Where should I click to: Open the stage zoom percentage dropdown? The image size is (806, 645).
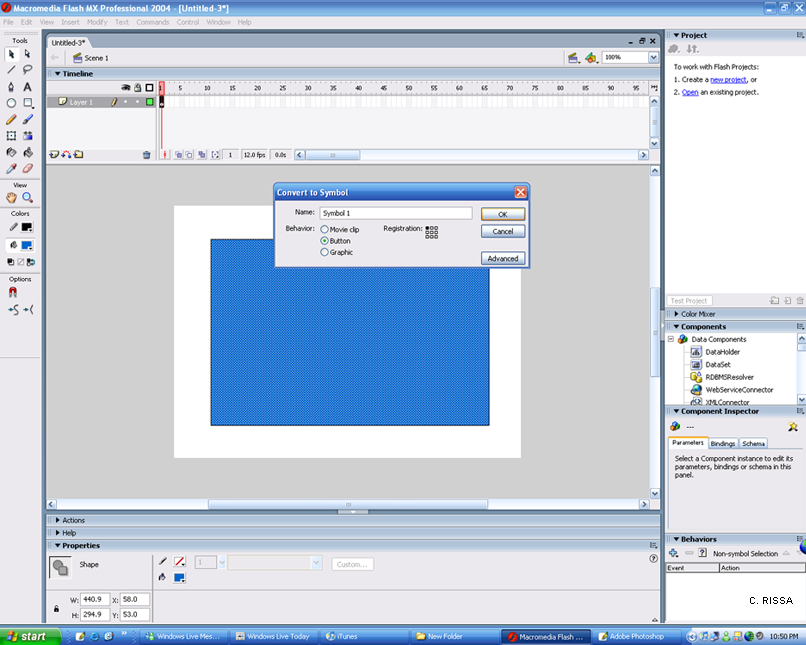(653, 57)
